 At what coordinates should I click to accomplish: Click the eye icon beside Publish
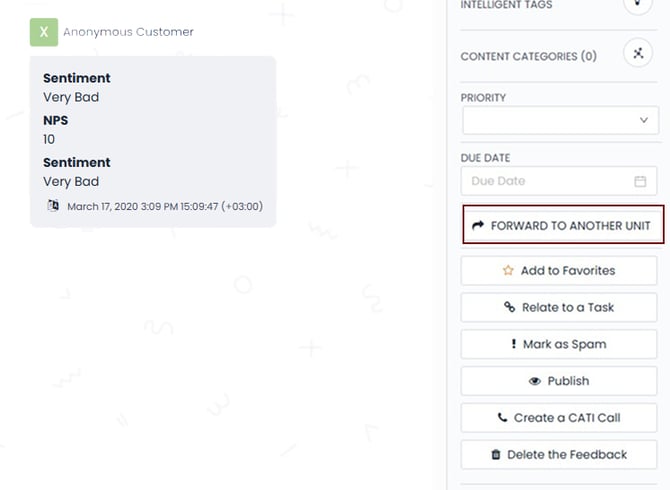click(535, 381)
